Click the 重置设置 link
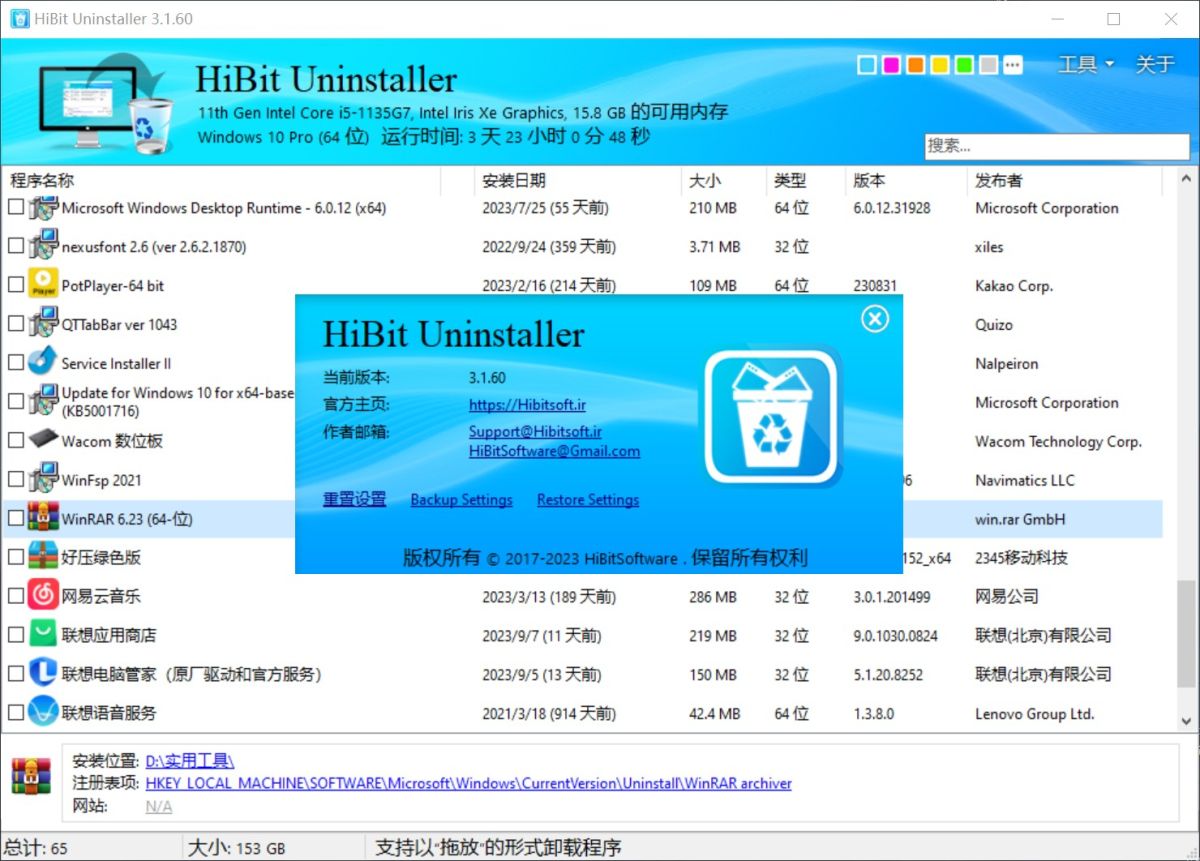The width and height of the screenshot is (1200, 861). [x=354, y=500]
